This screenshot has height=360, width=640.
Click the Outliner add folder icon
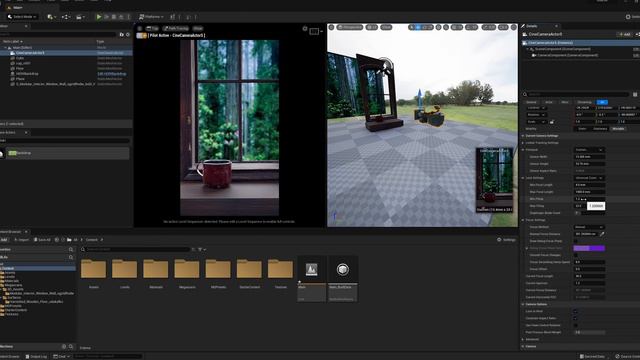point(122,35)
